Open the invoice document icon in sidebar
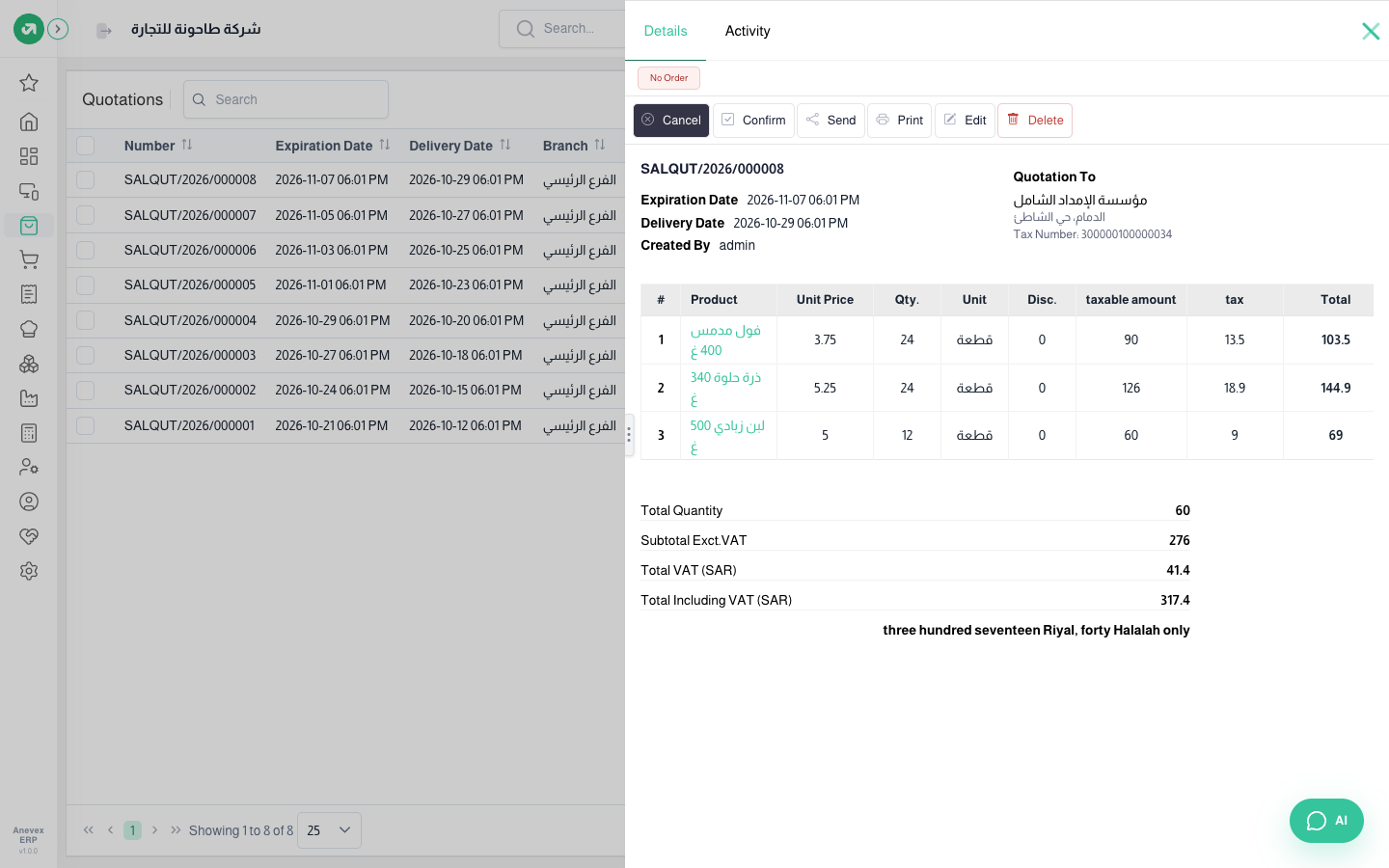This screenshot has height=868, width=1389. tap(29, 294)
